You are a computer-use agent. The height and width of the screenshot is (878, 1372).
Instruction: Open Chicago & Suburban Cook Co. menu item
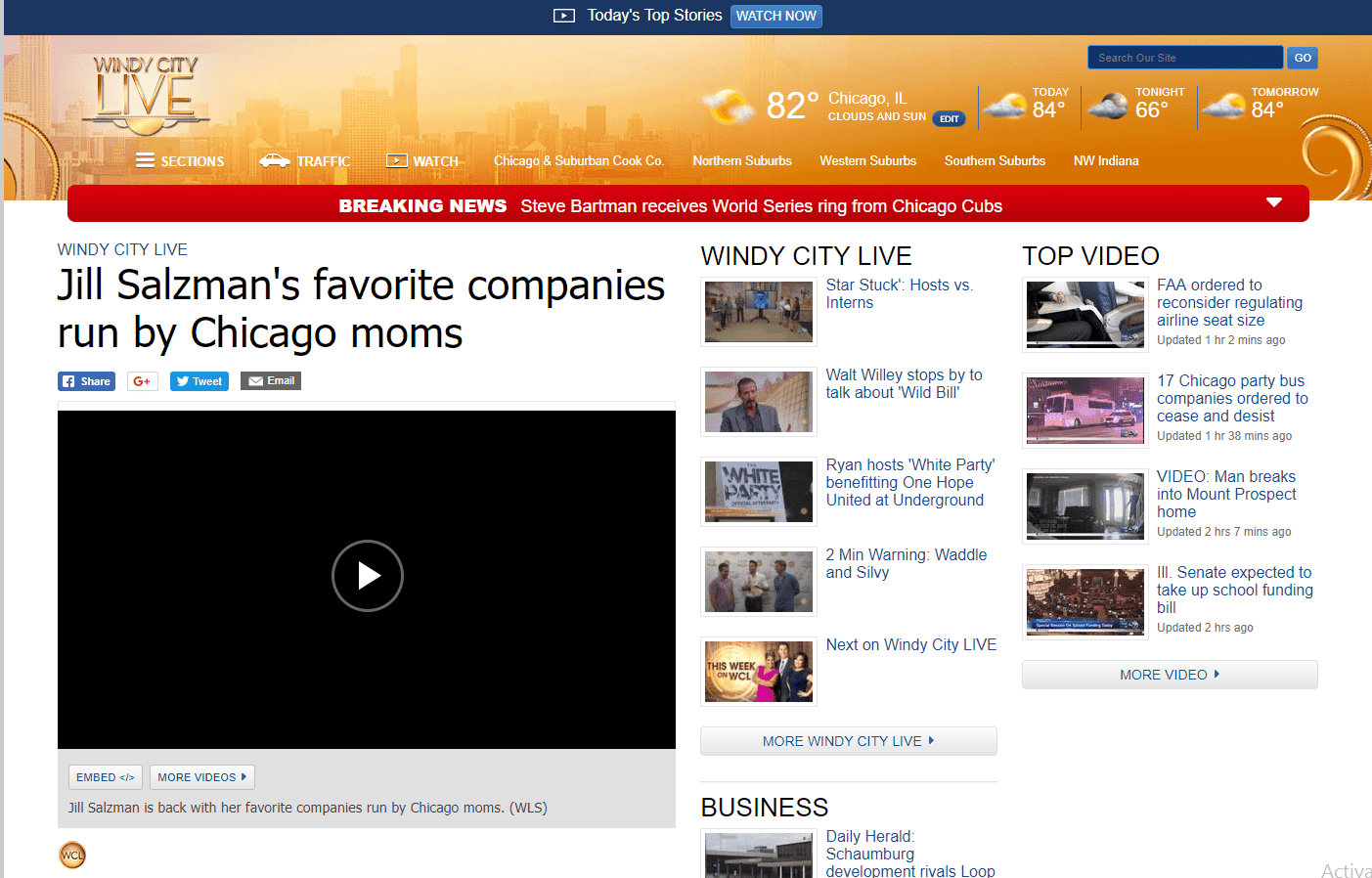pyautogui.click(x=579, y=161)
